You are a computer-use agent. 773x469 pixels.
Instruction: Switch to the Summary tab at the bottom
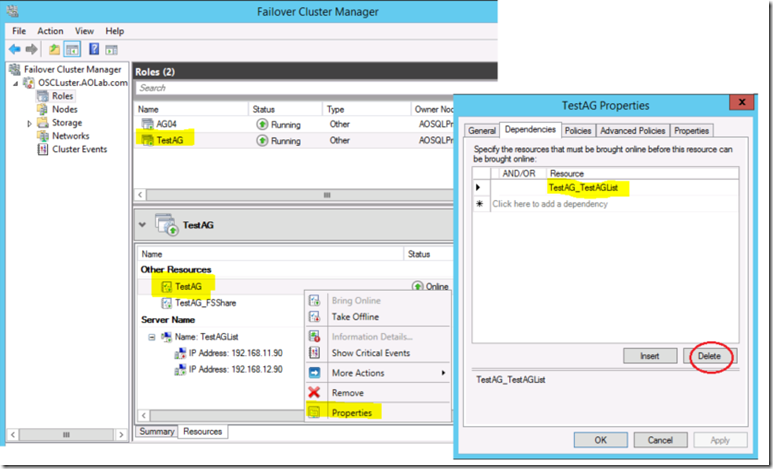157,432
